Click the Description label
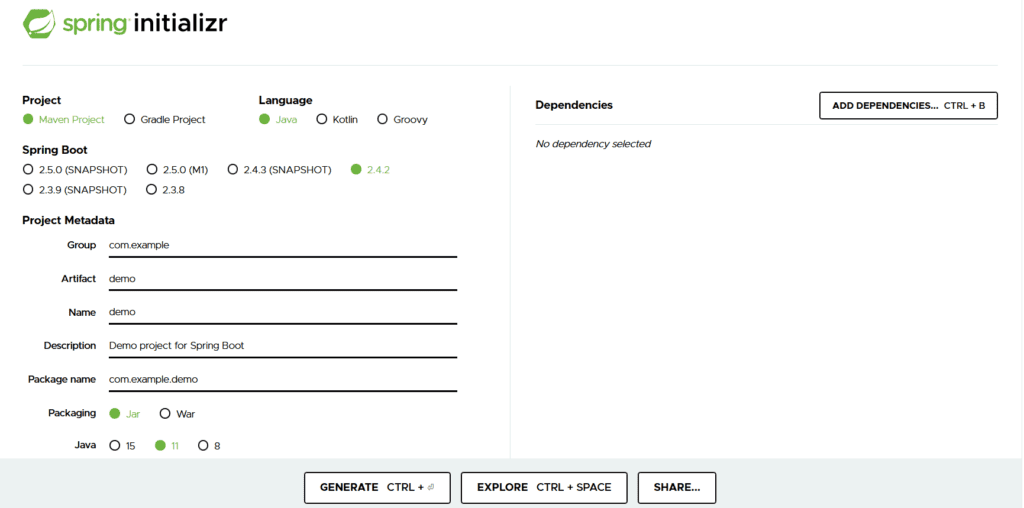The width and height of the screenshot is (1024, 508). click(70, 345)
